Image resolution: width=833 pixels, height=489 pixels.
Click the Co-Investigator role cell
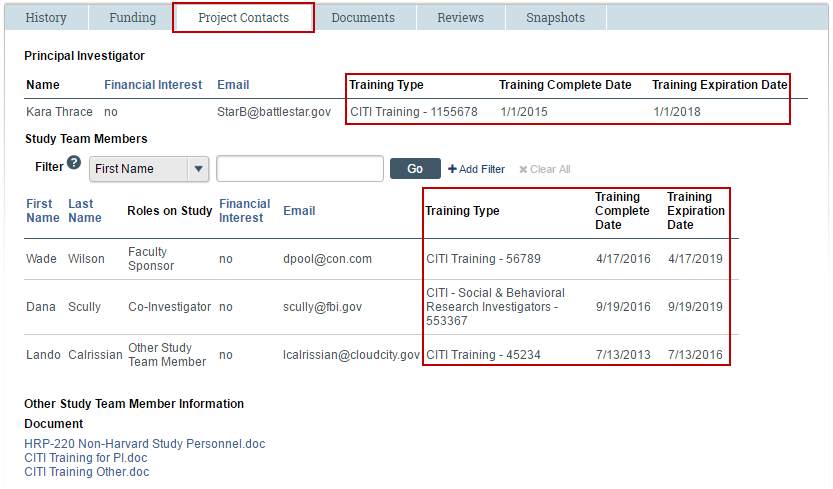169,307
